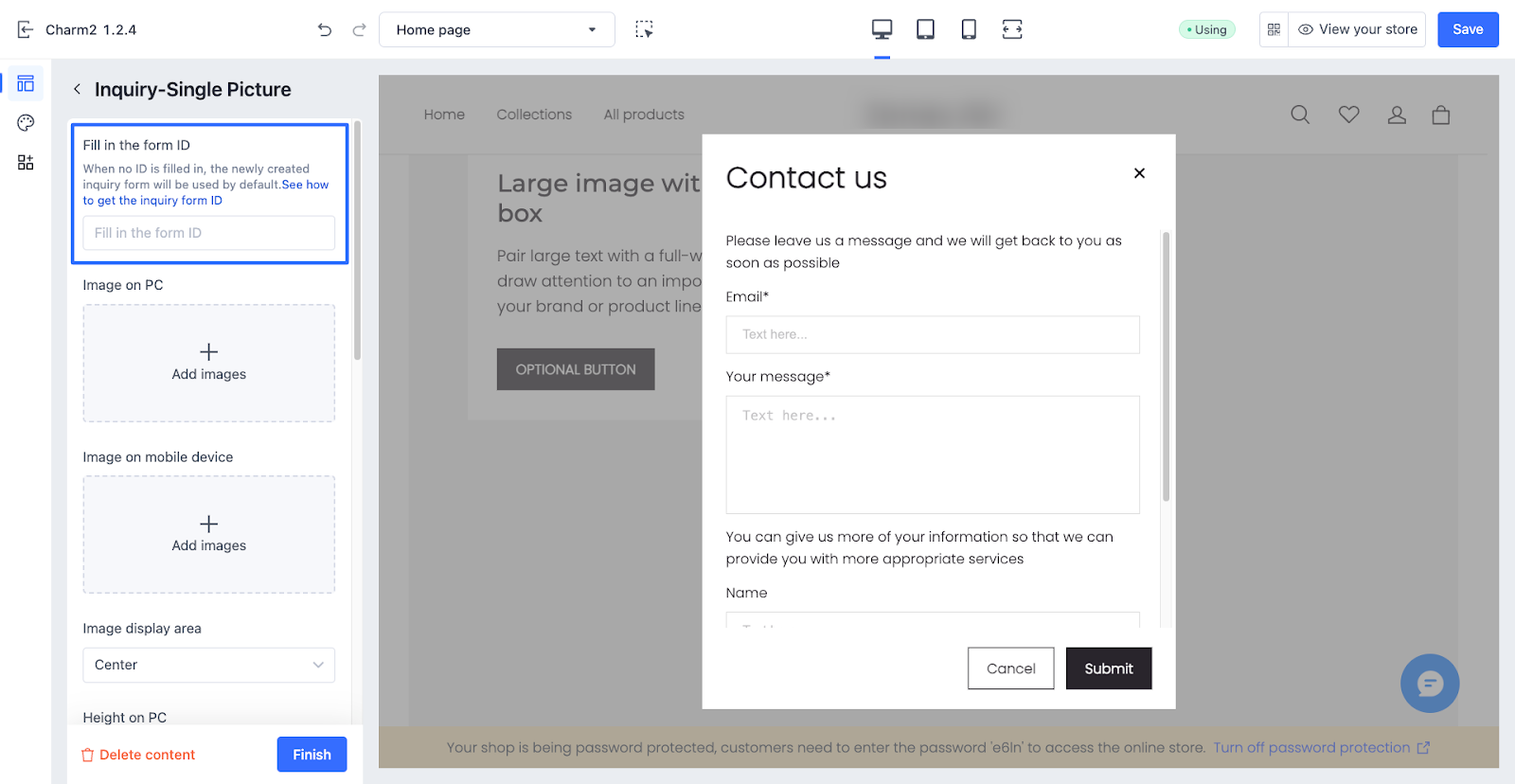The image size is (1515, 784).
Task: Click into the form ID field
Action: click(x=208, y=233)
